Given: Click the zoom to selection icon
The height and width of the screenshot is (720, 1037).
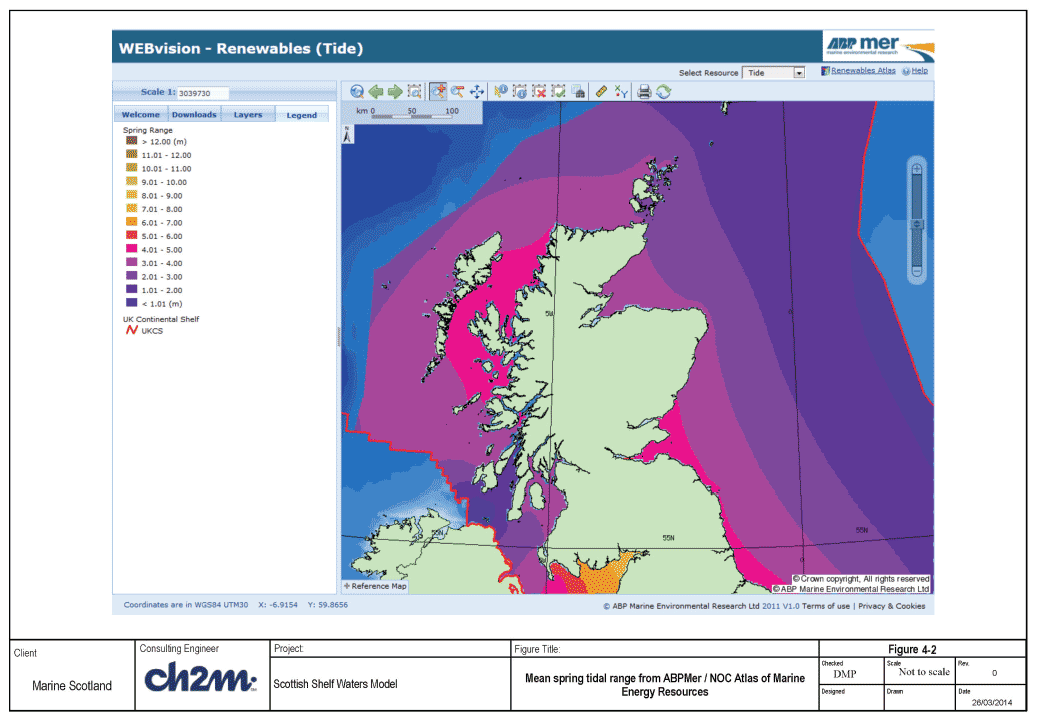Looking at the screenshot, I should [415, 92].
